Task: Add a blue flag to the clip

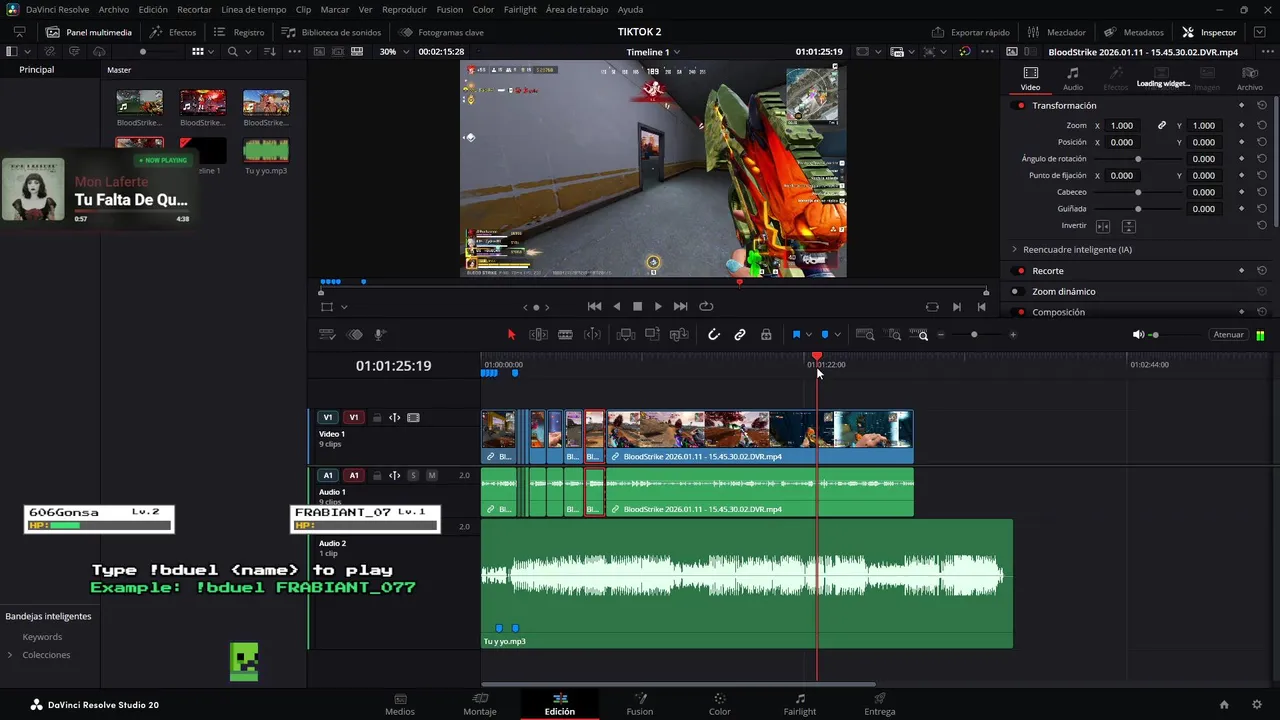Action: click(797, 335)
